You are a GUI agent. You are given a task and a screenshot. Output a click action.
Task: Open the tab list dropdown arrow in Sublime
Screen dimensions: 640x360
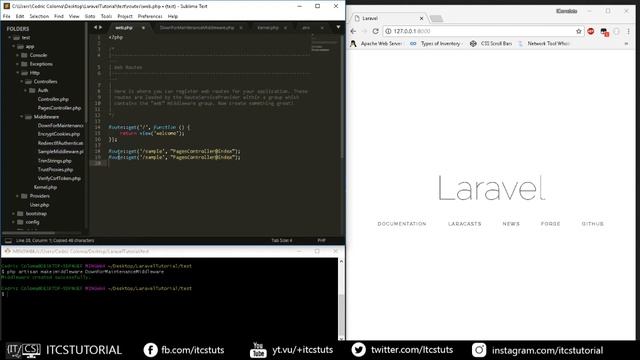pos(338,27)
